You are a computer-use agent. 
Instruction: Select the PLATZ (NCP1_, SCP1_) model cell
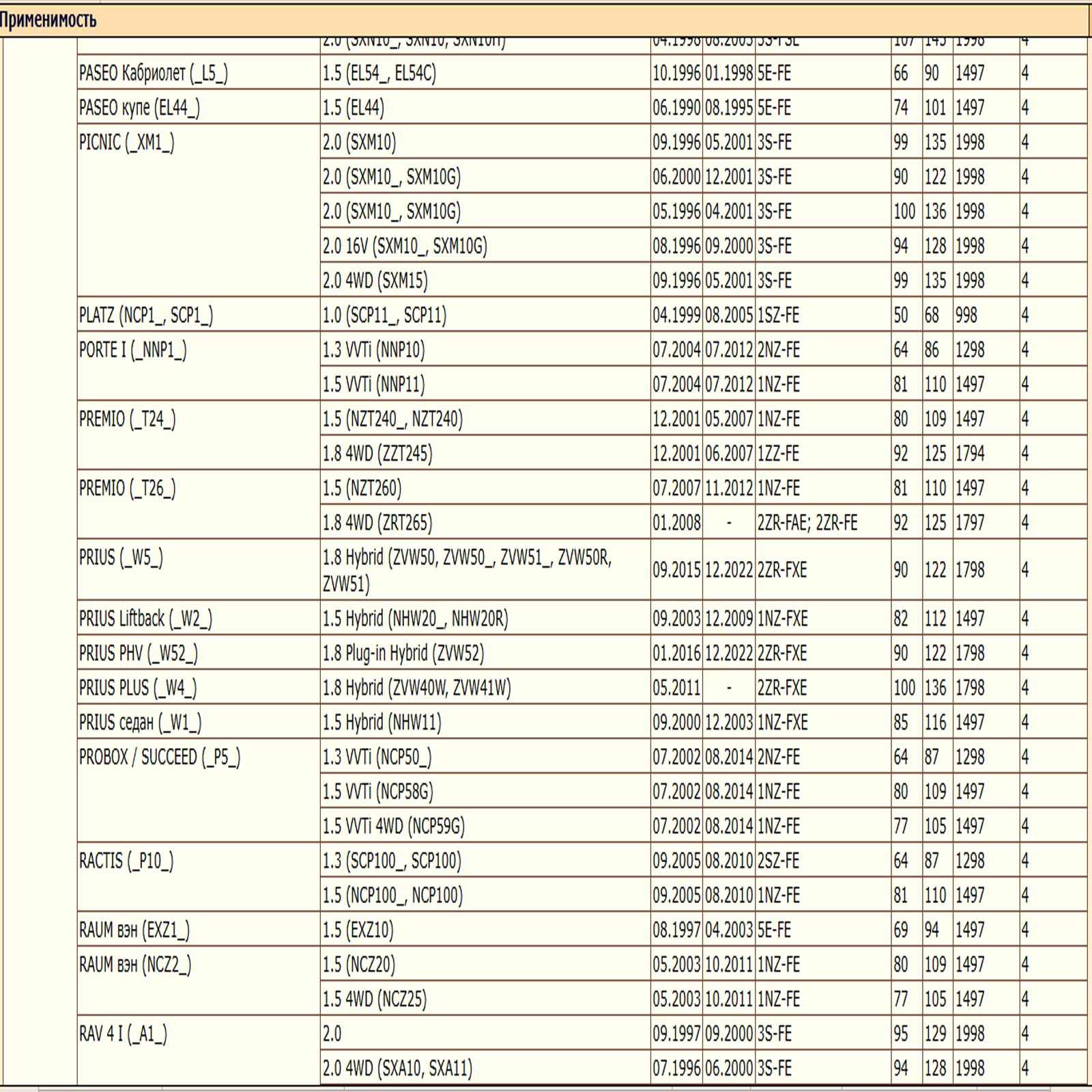(146, 315)
